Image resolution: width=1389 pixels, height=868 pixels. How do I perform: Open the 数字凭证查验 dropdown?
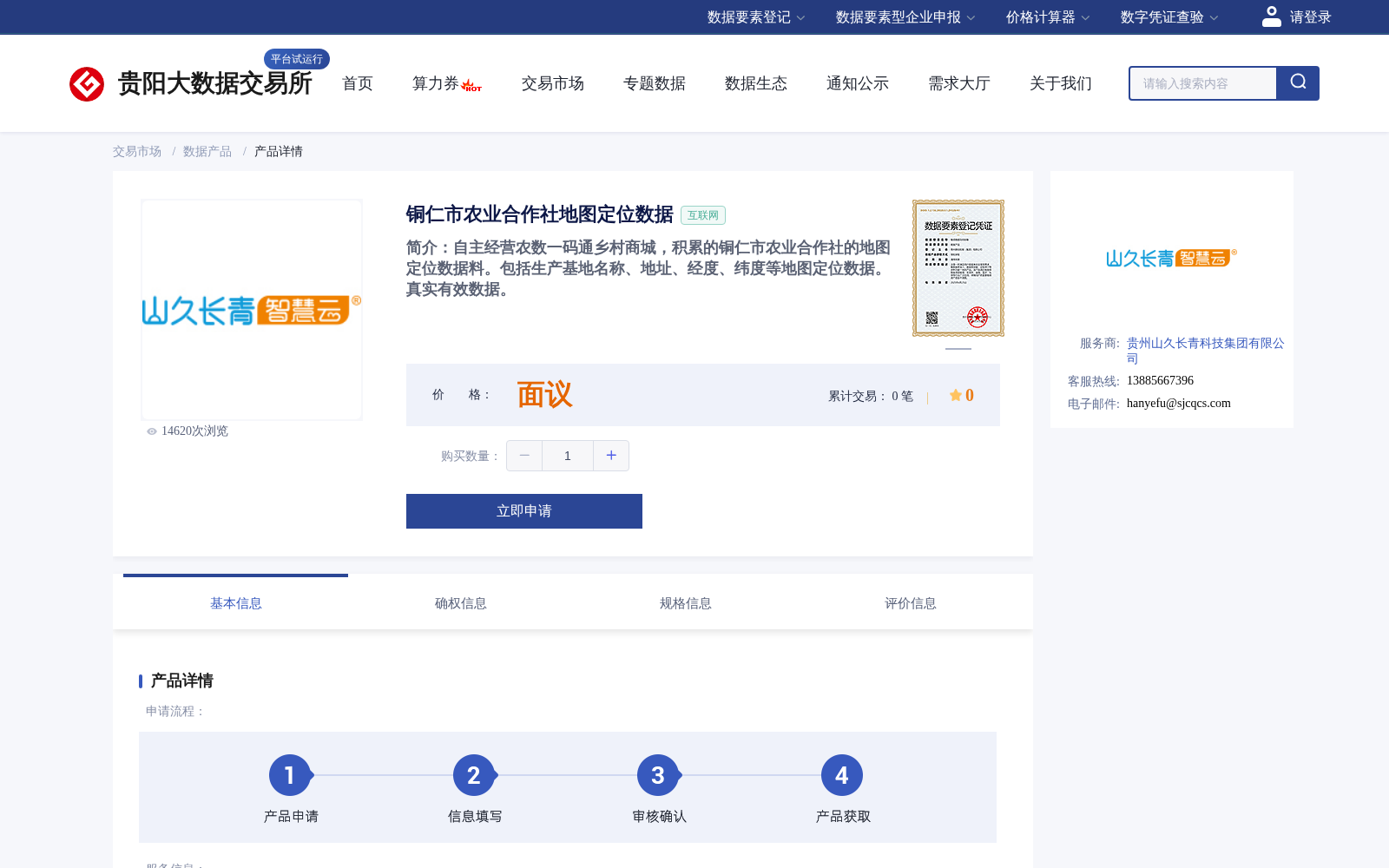[1169, 17]
